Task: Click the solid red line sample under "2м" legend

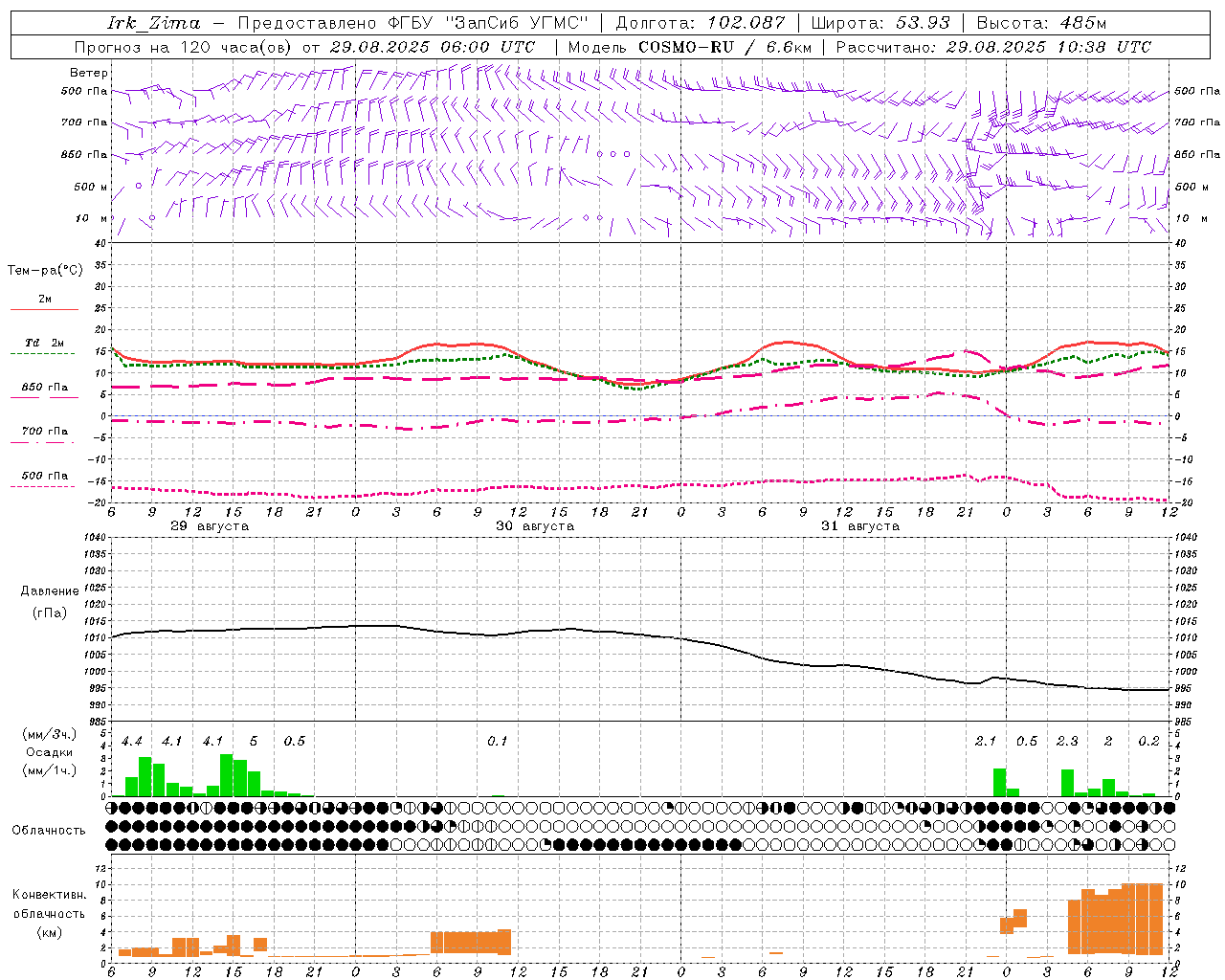Action: point(44,310)
